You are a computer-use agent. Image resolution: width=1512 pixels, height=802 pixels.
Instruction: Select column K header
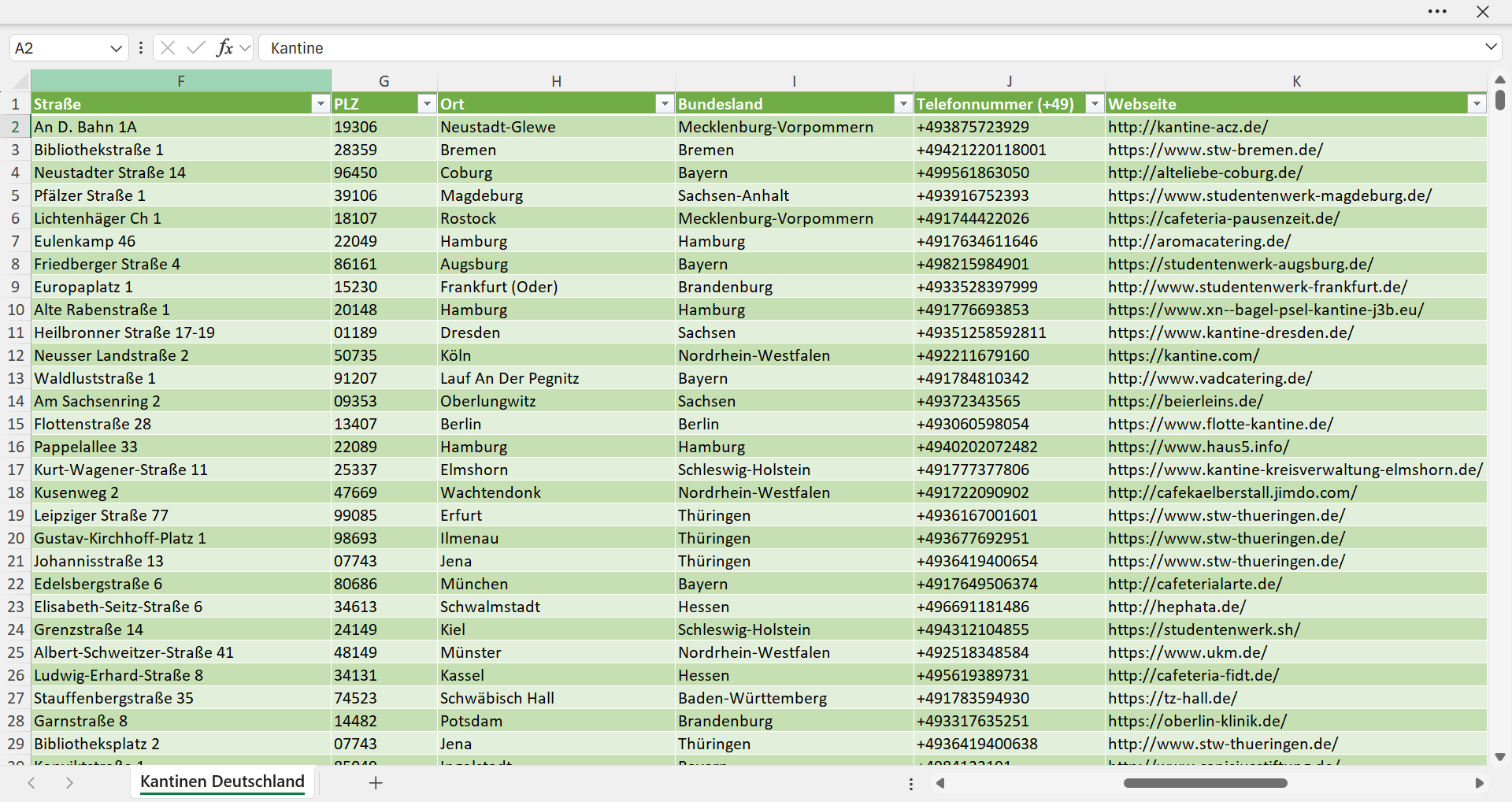tap(1296, 81)
